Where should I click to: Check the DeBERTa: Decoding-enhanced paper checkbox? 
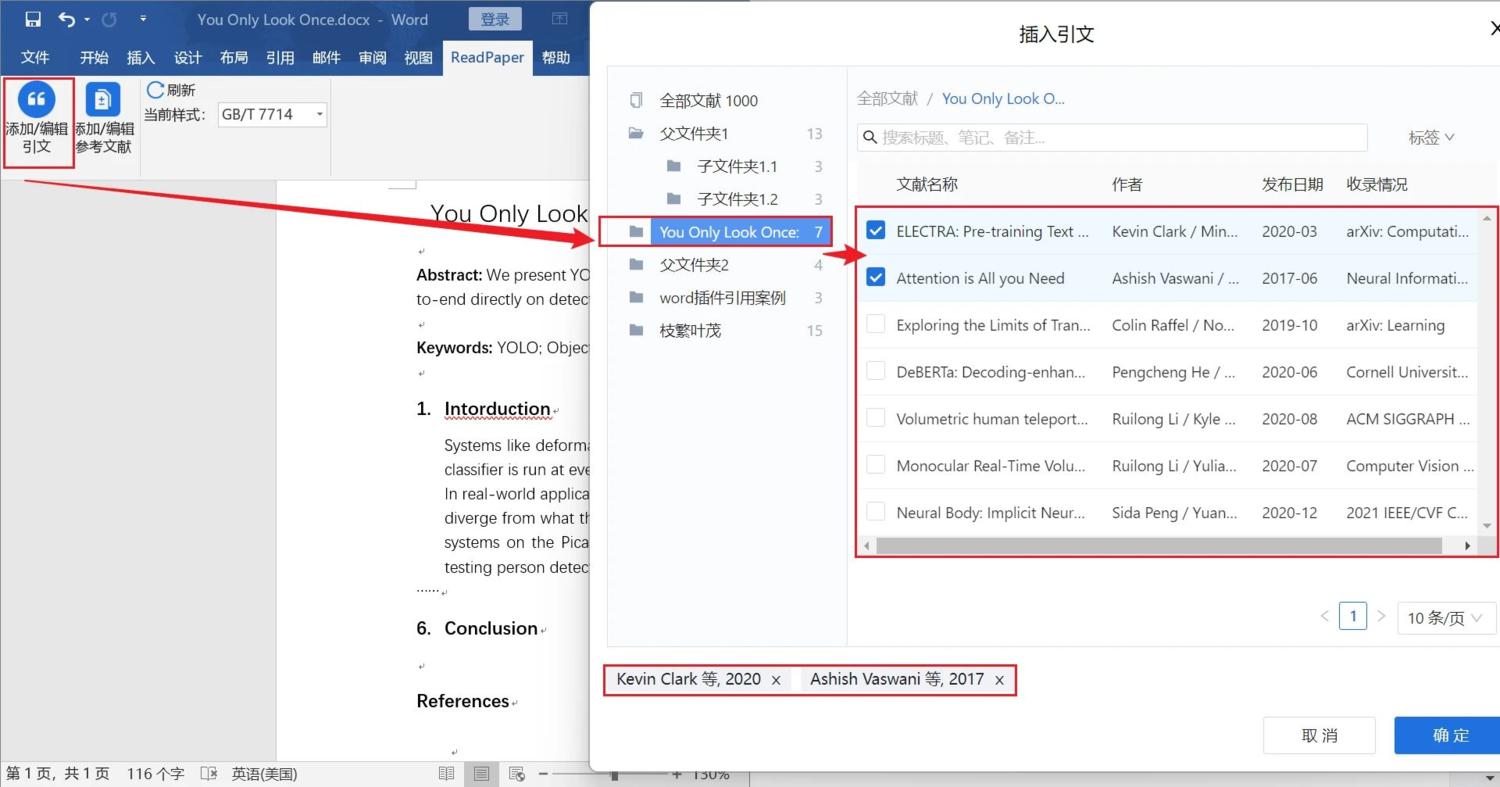[x=876, y=371]
